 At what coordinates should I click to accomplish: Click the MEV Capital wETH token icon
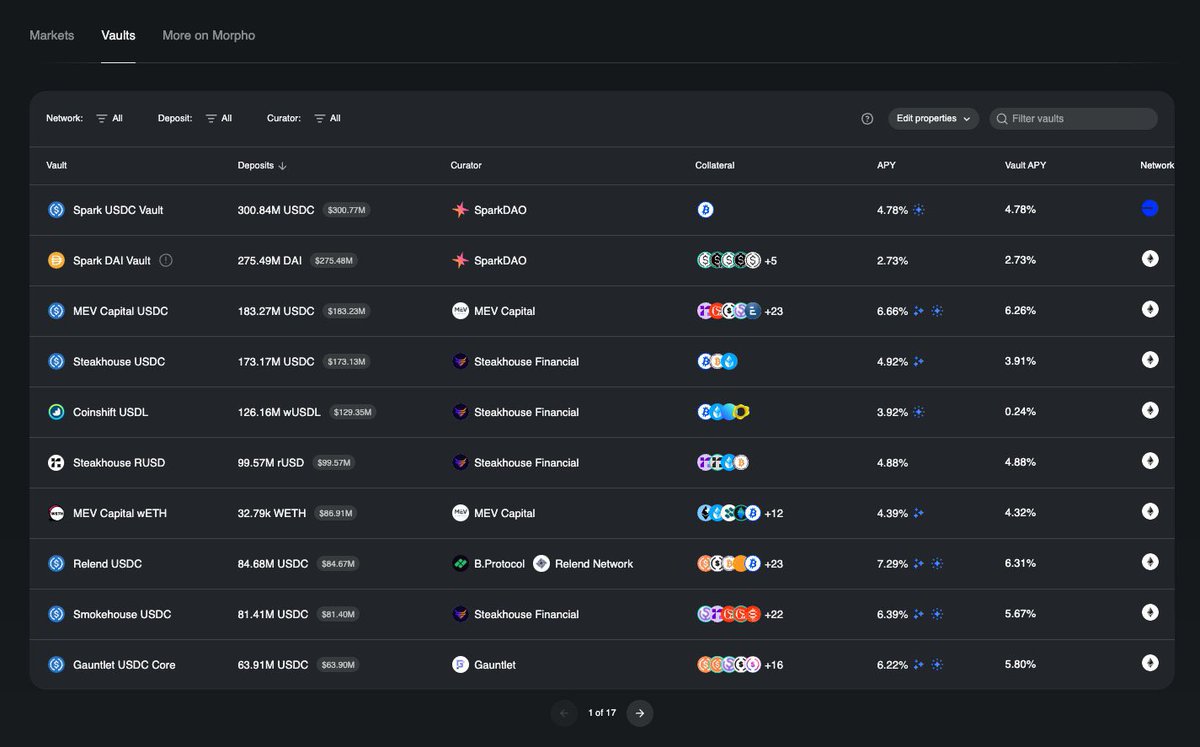coord(56,513)
